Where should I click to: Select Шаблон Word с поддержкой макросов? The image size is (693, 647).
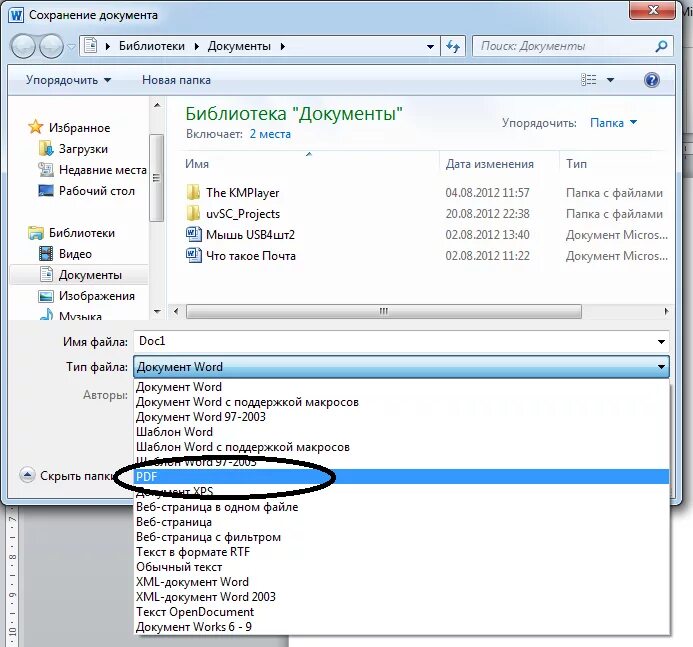coord(402,447)
